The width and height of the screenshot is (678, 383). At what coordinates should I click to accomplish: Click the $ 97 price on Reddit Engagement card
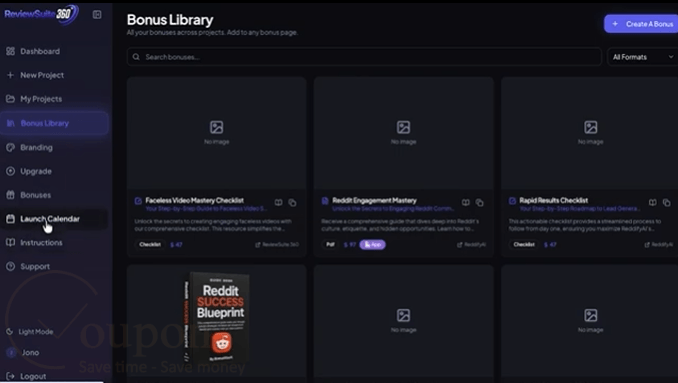pos(349,245)
